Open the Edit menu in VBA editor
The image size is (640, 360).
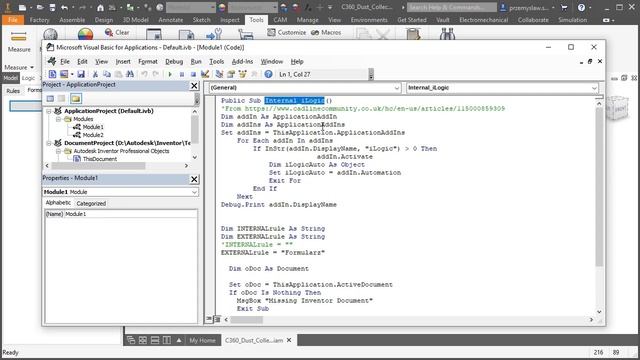(x=82, y=62)
